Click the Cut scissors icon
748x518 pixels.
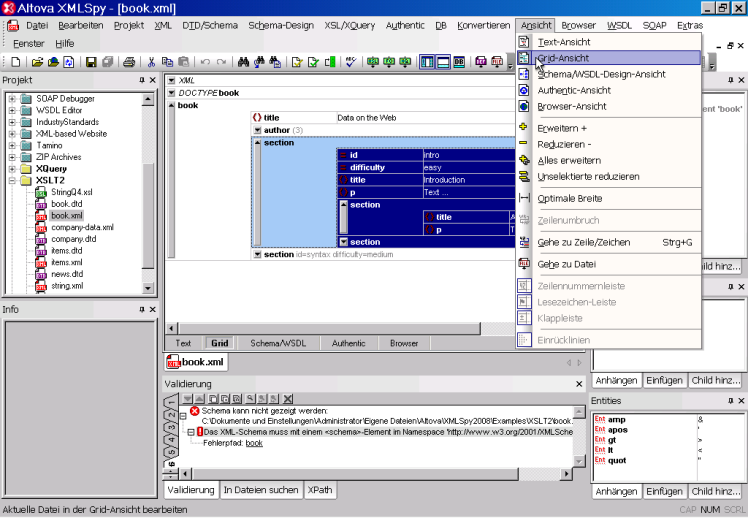tap(151, 62)
